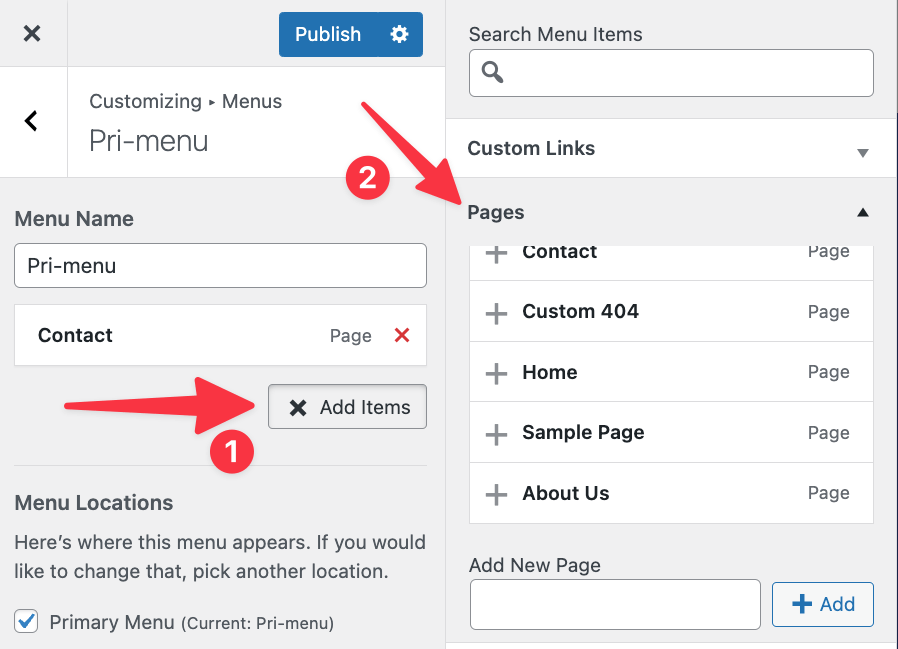Add the Custom 404 page via its plus icon

coord(496,311)
